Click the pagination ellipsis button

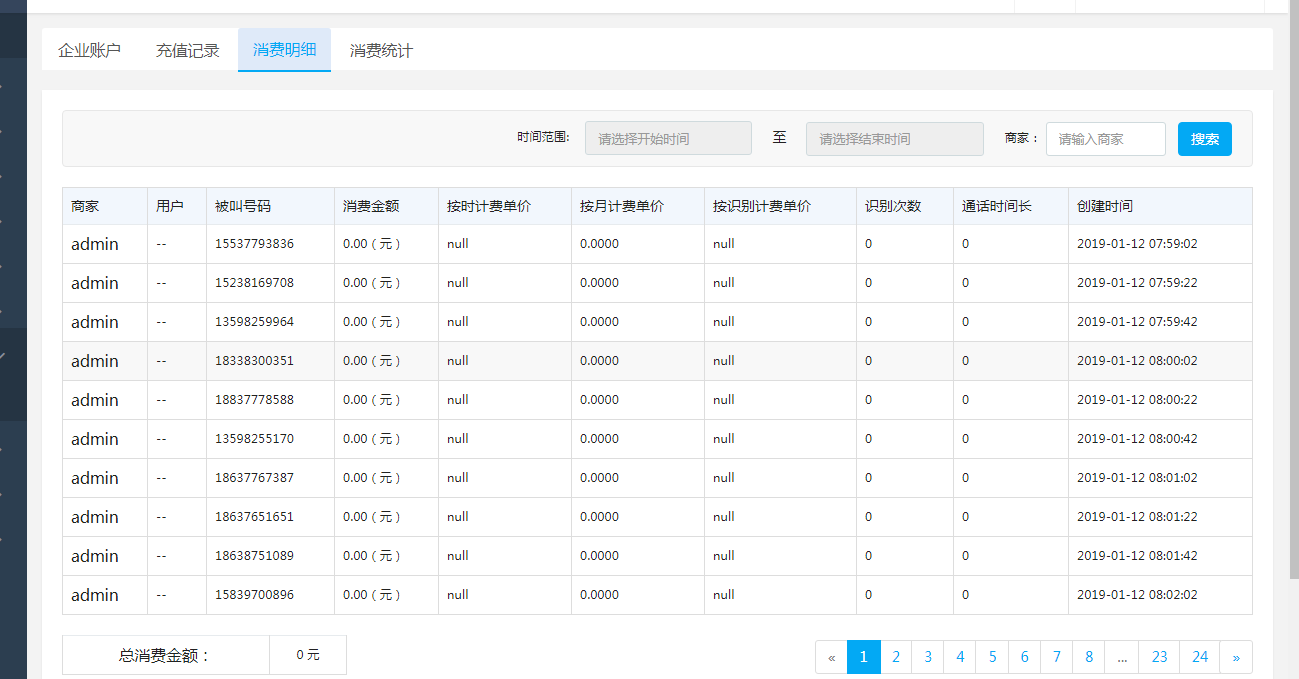pos(1122,657)
